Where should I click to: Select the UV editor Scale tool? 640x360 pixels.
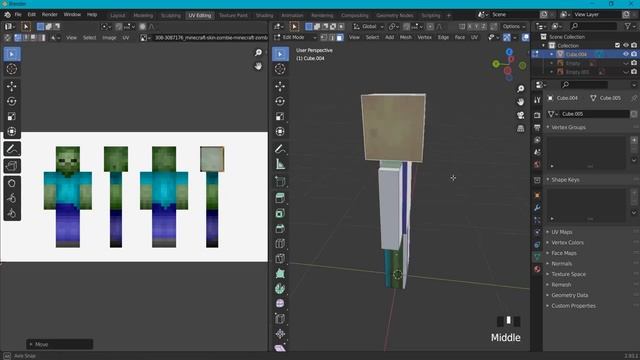(12, 116)
